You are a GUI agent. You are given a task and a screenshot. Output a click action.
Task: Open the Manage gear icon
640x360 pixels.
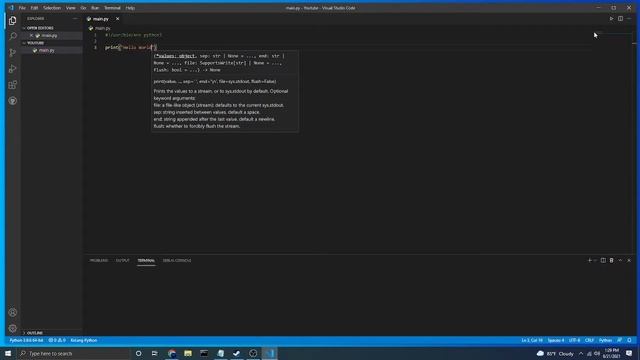pos(13,328)
